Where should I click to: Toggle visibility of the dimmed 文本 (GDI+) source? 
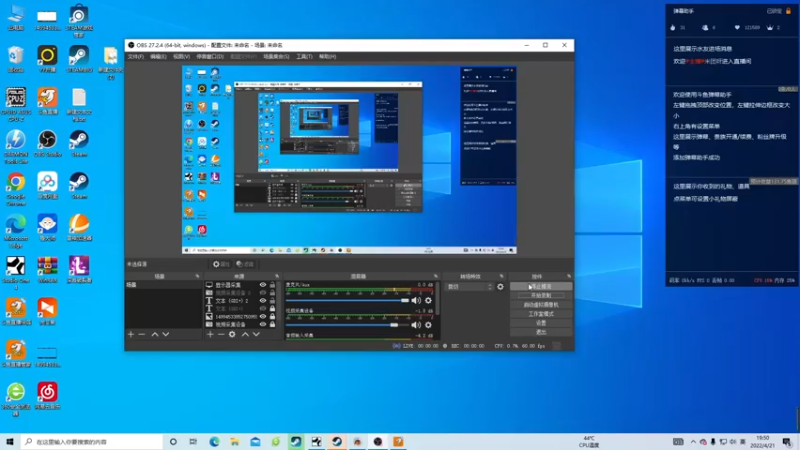263,309
